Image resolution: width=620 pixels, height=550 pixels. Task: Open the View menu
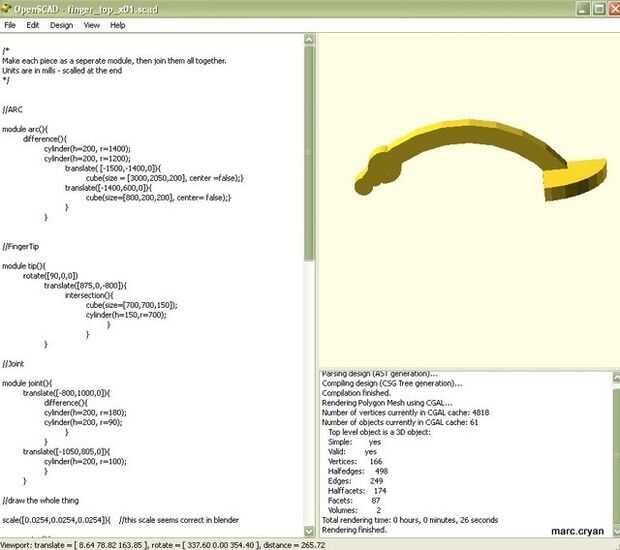click(x=91, y=25)
